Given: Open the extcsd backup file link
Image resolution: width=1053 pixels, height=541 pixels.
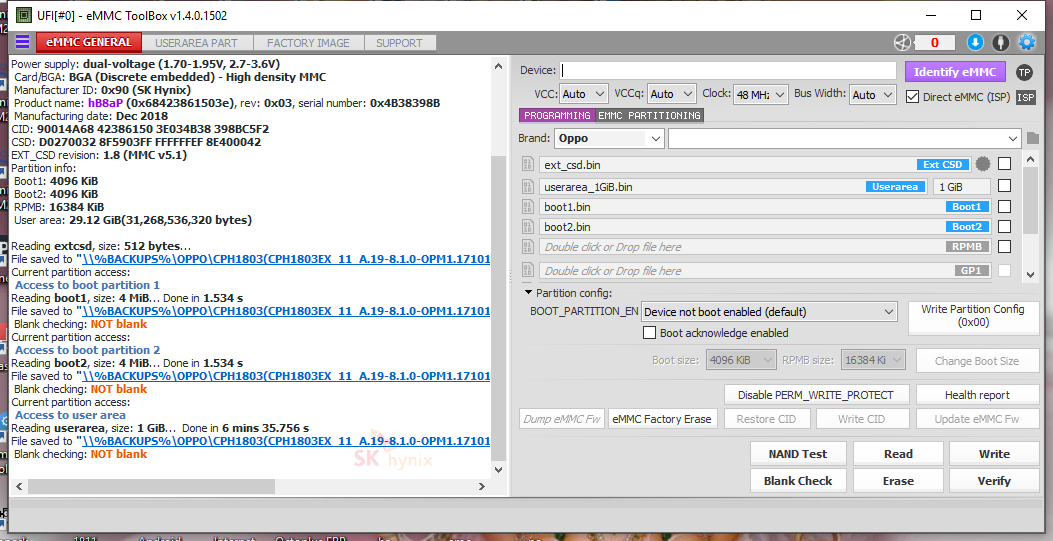Looking at the screenshot, I should pyautogui.click(x=285, y=259).
